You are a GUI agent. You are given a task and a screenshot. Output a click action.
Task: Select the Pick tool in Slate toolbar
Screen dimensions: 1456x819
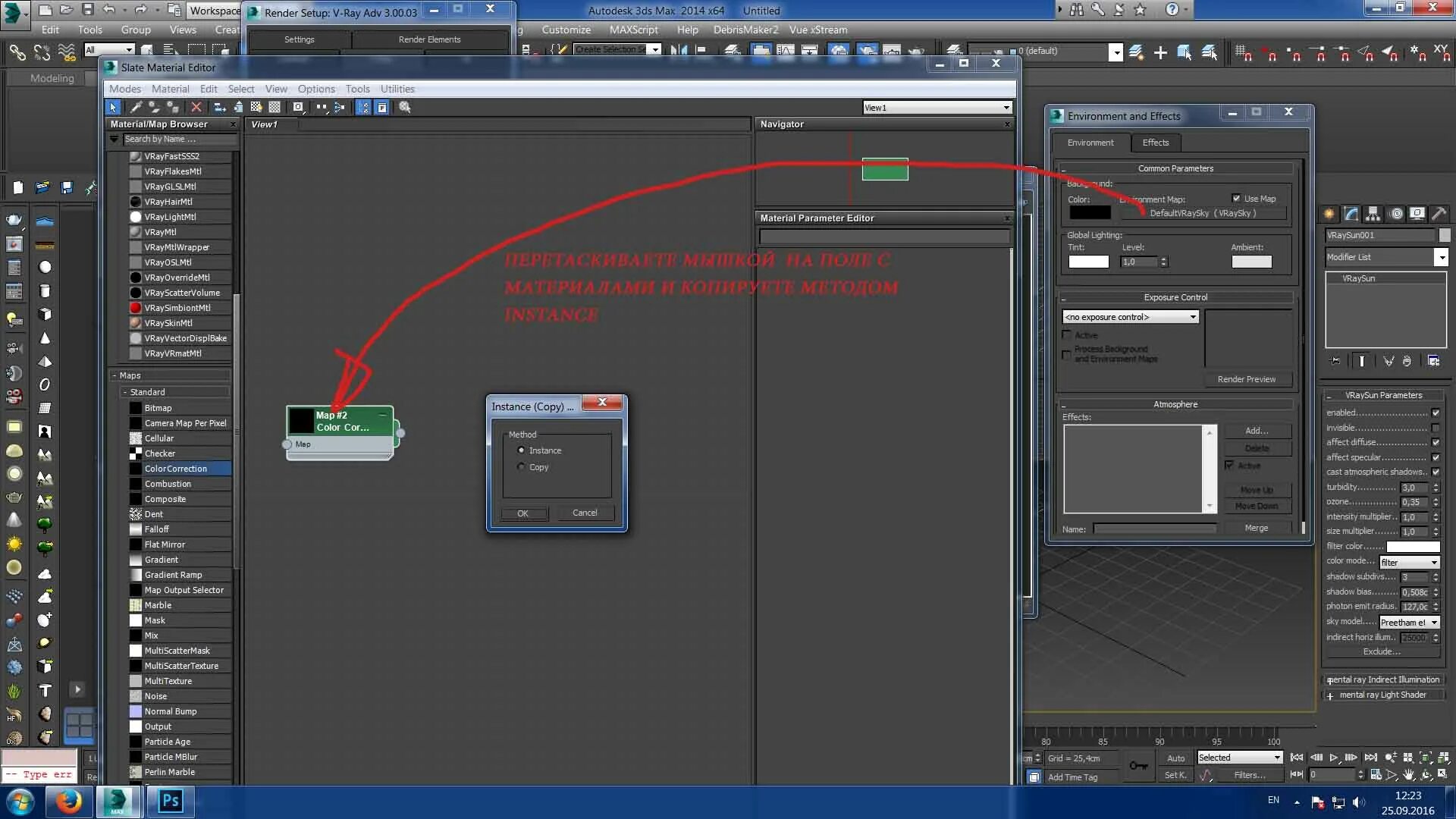tap(113, 107)
